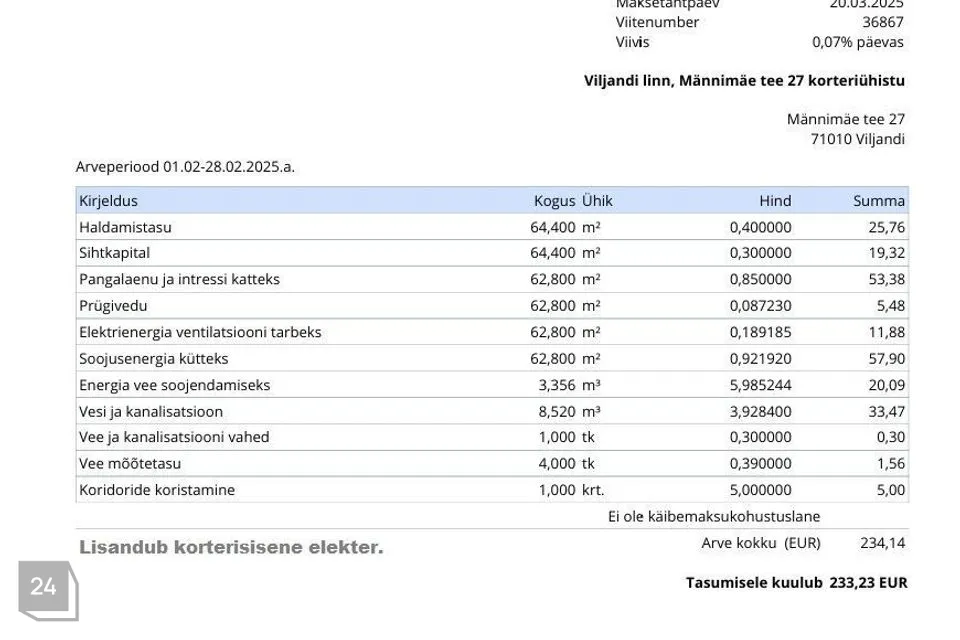
Task: Click Vesi ja kanalisatsioon row label
Action: (x=151, y=411)
